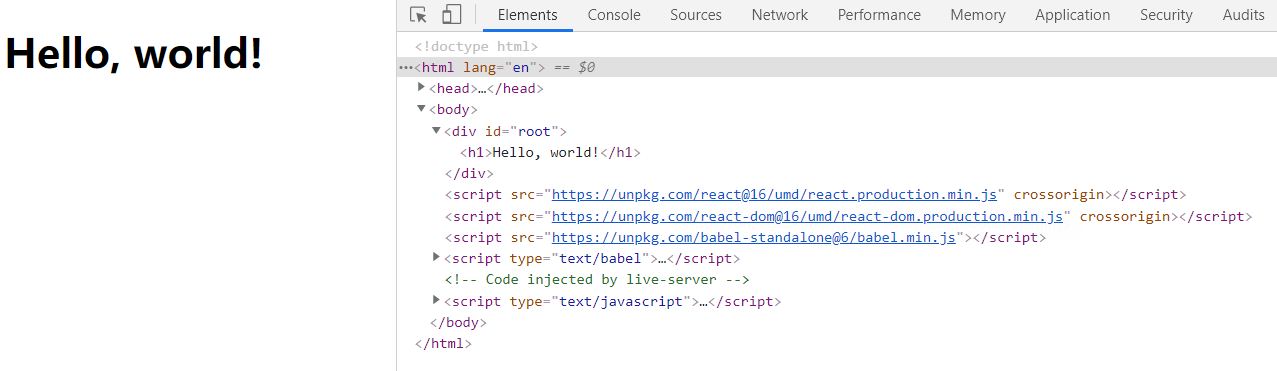Select the doctype html line
The width and height of the screenshot is (1277, 371).
(x=476, y=46)
